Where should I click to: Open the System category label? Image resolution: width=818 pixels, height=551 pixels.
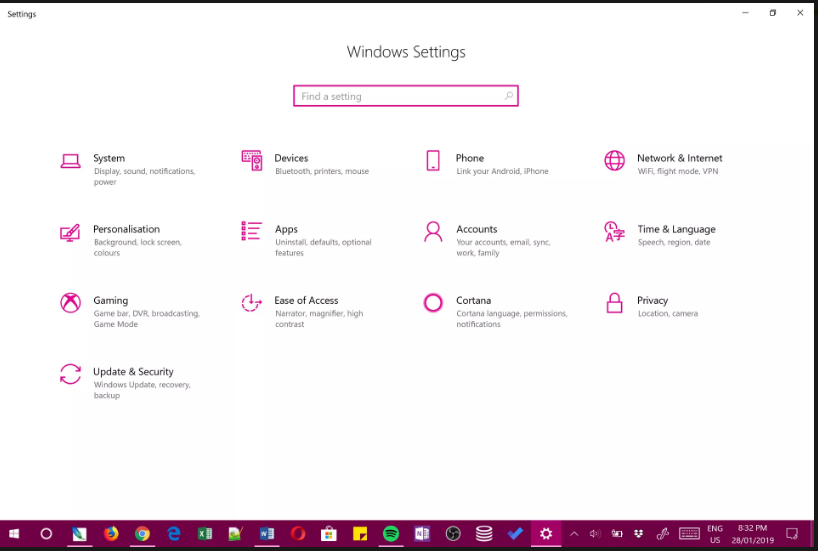click(109, 158)
